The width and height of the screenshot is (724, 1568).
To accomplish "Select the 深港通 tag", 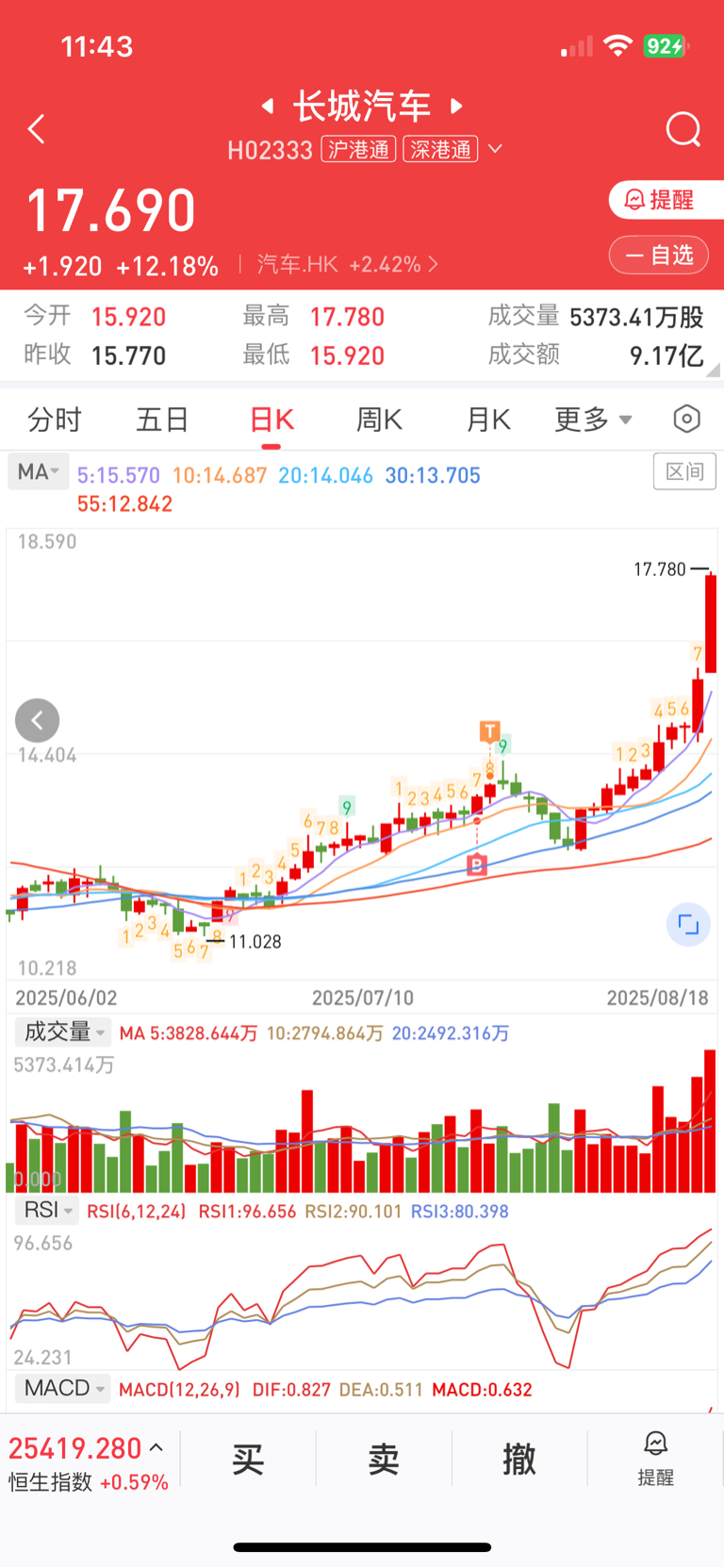I will click(440, 149).
